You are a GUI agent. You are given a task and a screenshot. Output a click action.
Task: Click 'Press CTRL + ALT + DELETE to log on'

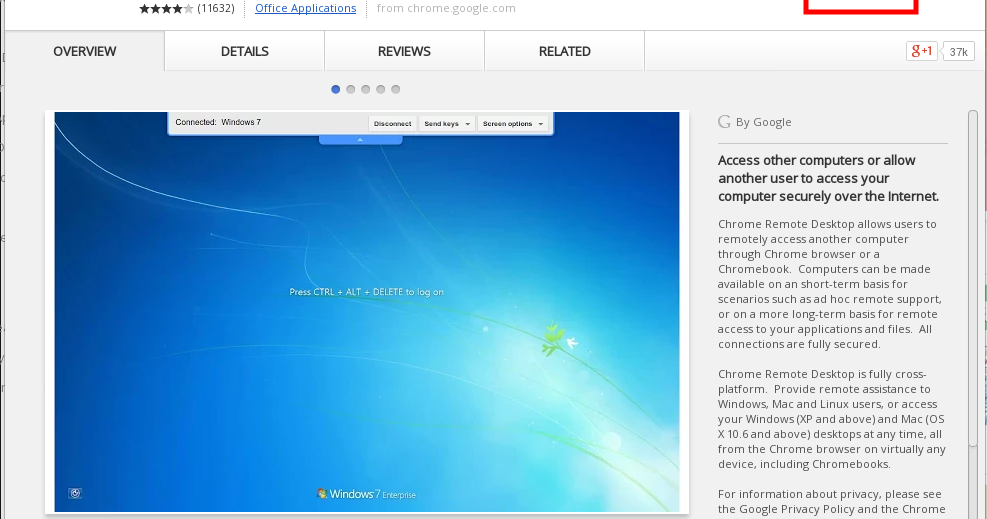[x=366, y=292]
